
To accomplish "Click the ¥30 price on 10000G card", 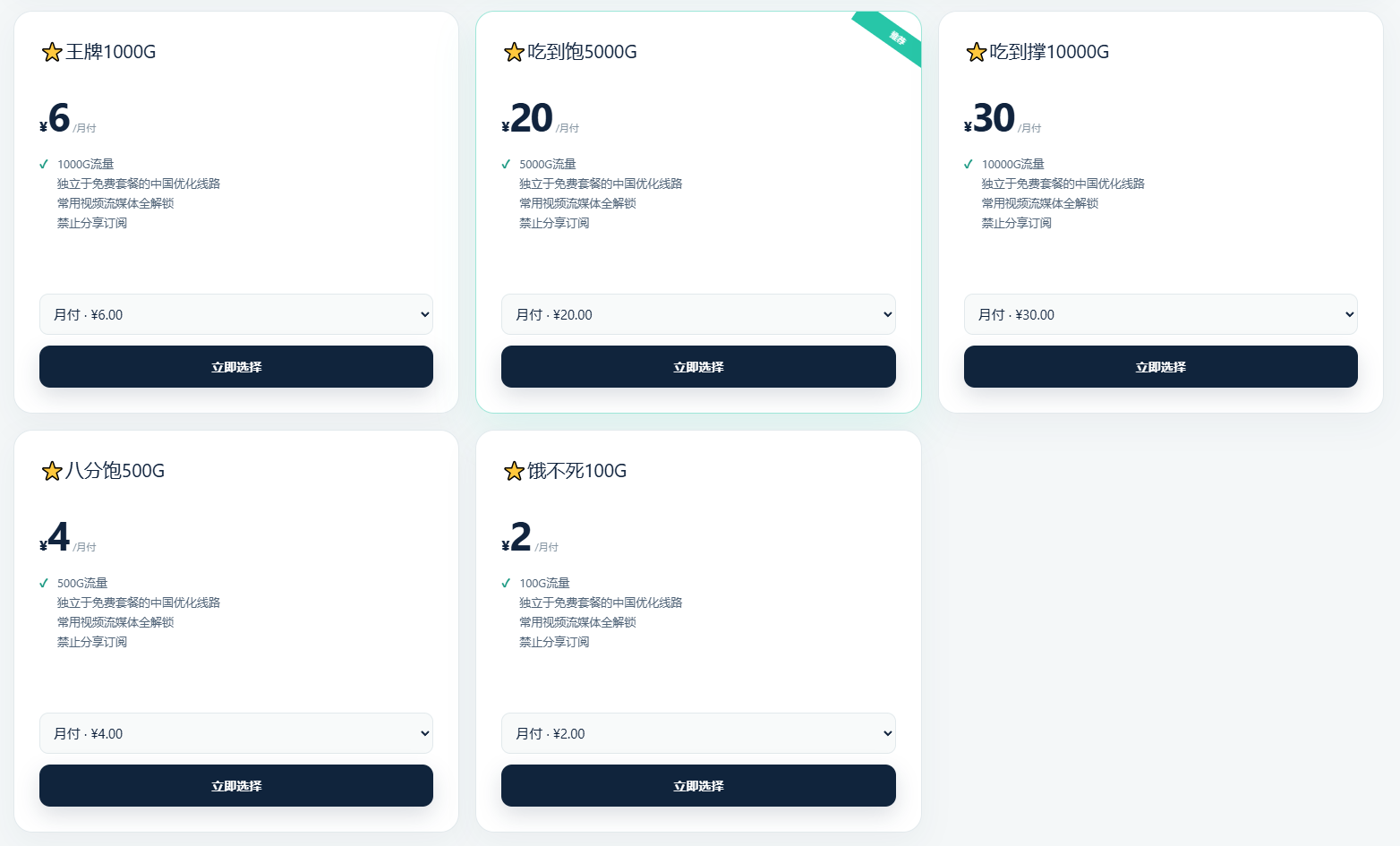I will [x=990, y=118].
